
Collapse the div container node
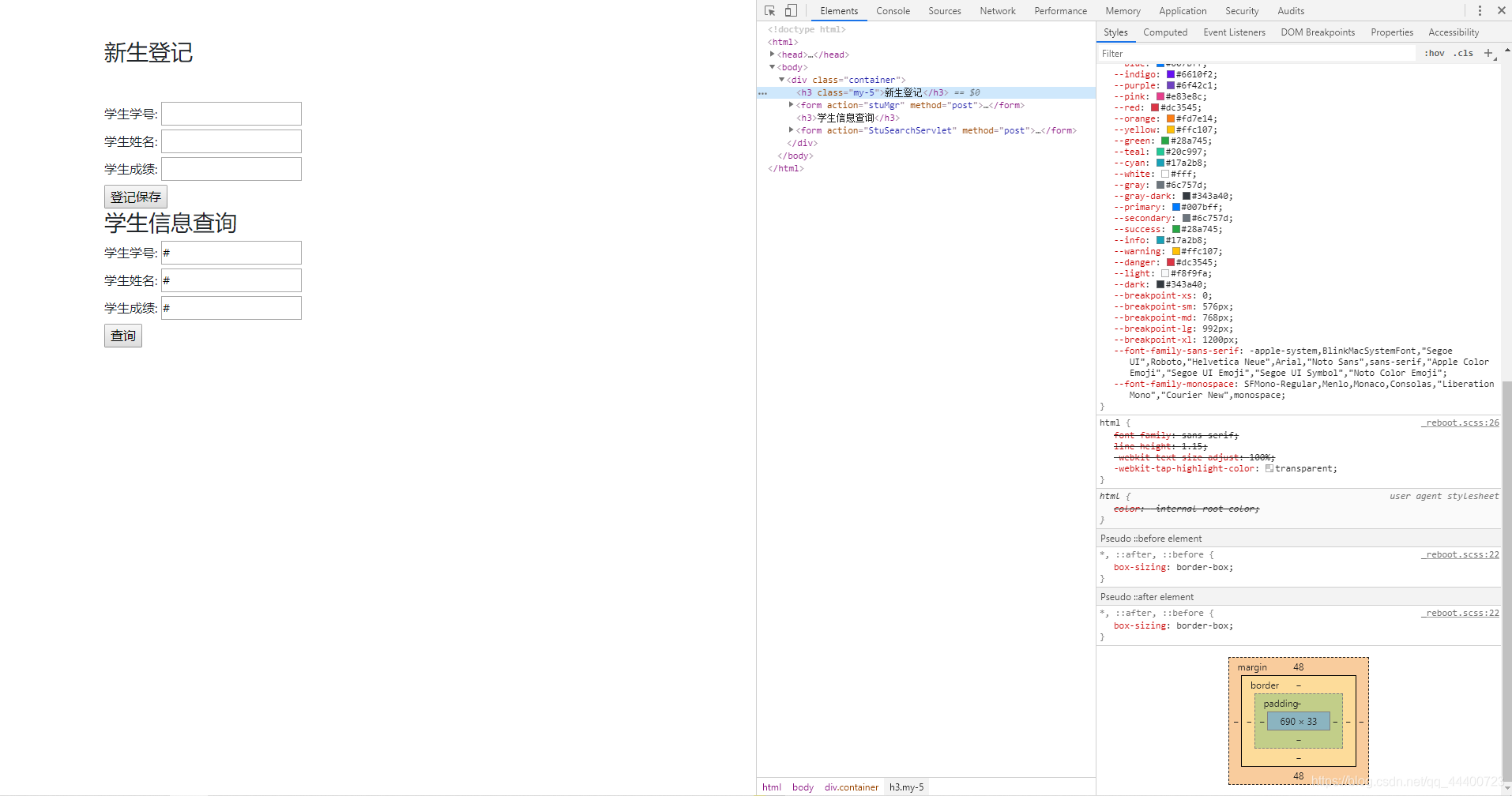782,80
